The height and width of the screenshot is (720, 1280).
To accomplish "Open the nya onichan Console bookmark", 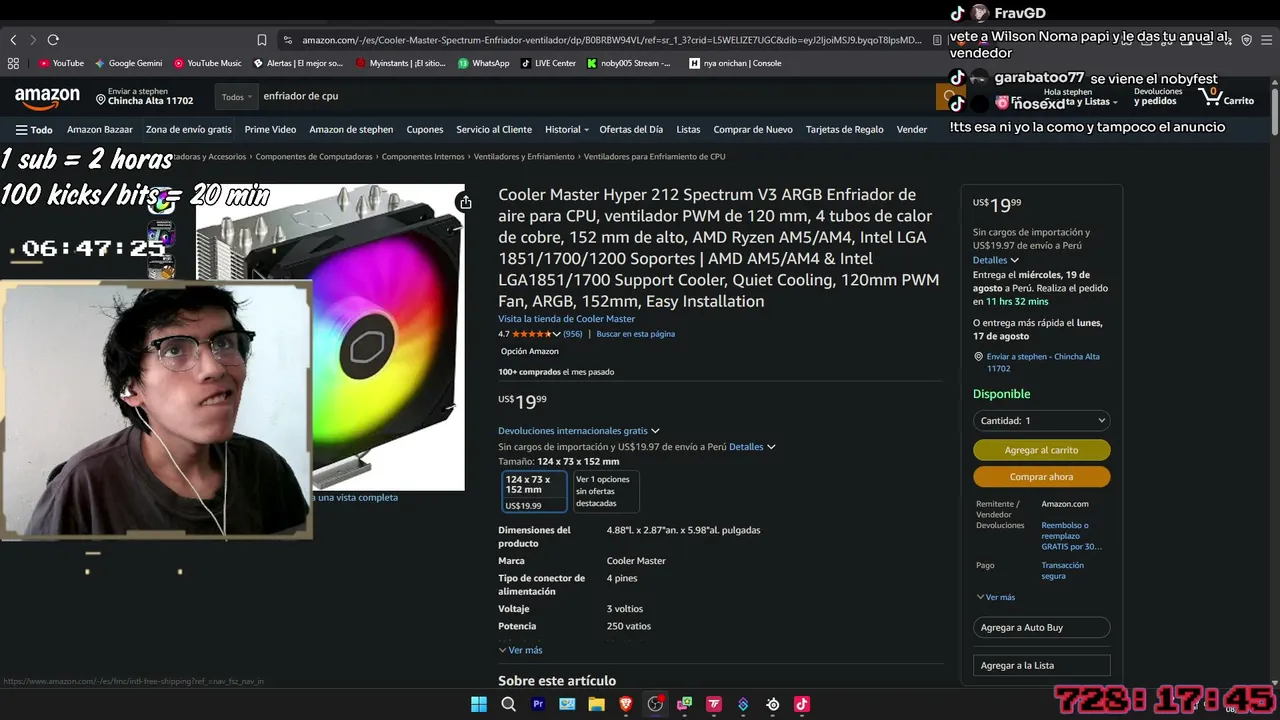I will click(x=736, y=63).
